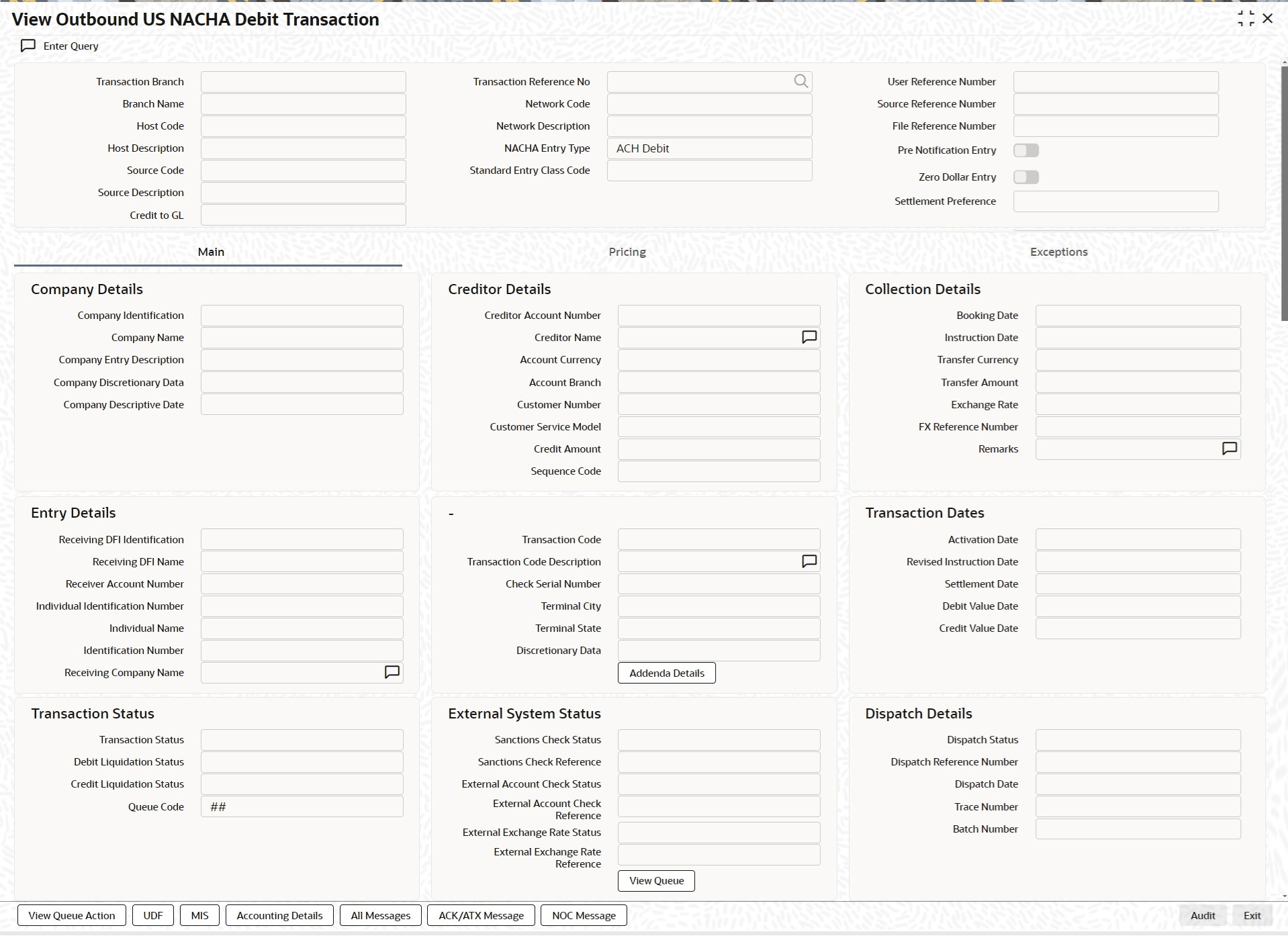
Task: Click the Booking Date field
Action: pyautogui.click(x=1138, y=316)
